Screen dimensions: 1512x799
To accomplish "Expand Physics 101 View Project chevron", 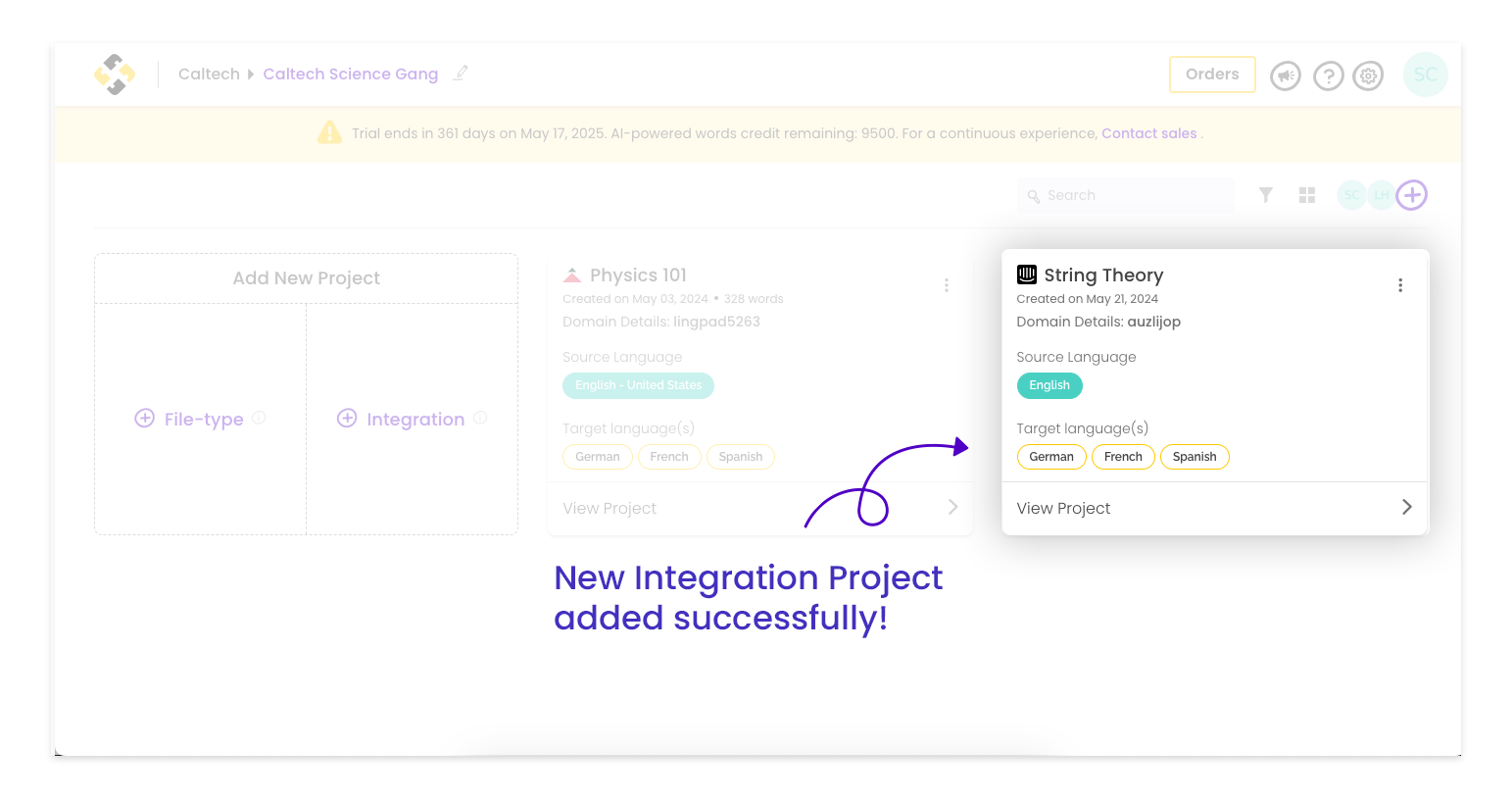I will [x=952, y=507].
